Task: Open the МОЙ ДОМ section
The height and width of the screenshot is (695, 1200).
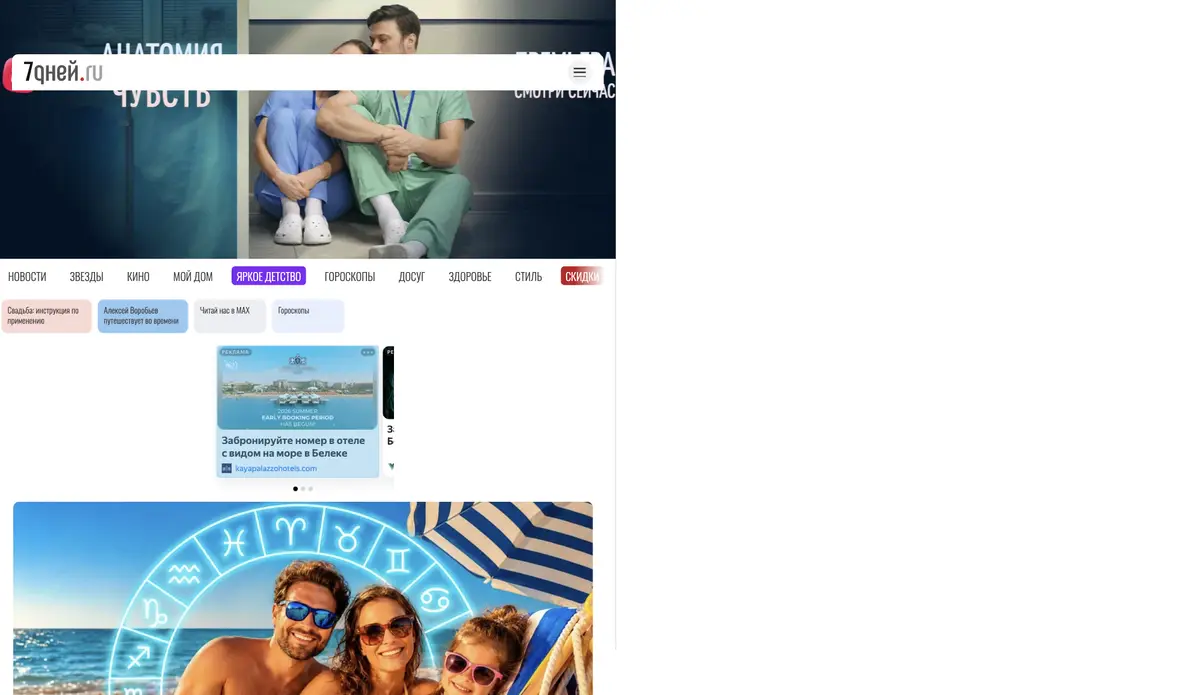Action: click(193, 276)
